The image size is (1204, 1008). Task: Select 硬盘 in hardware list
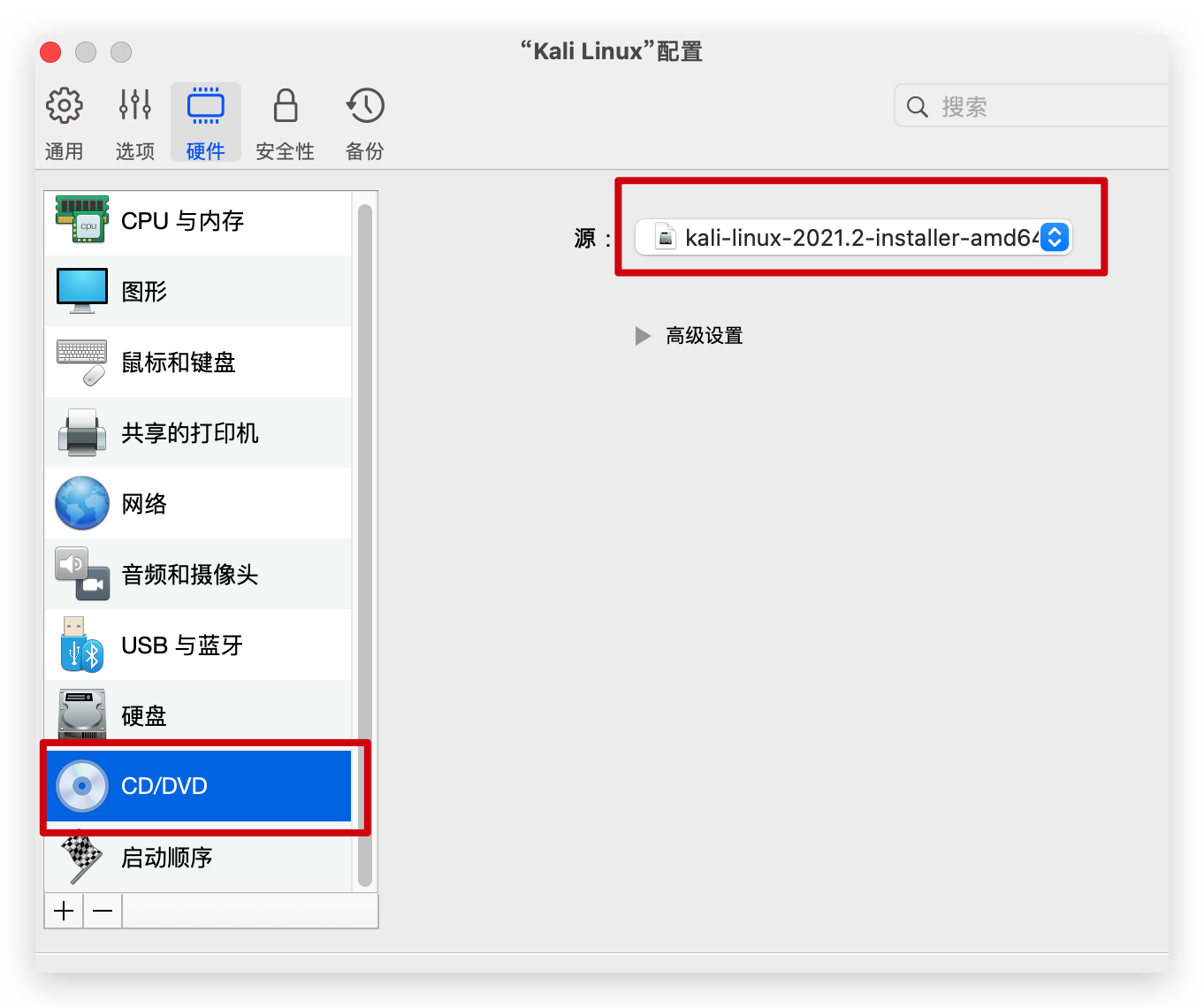pyautogui.click(x=198, y=715)
